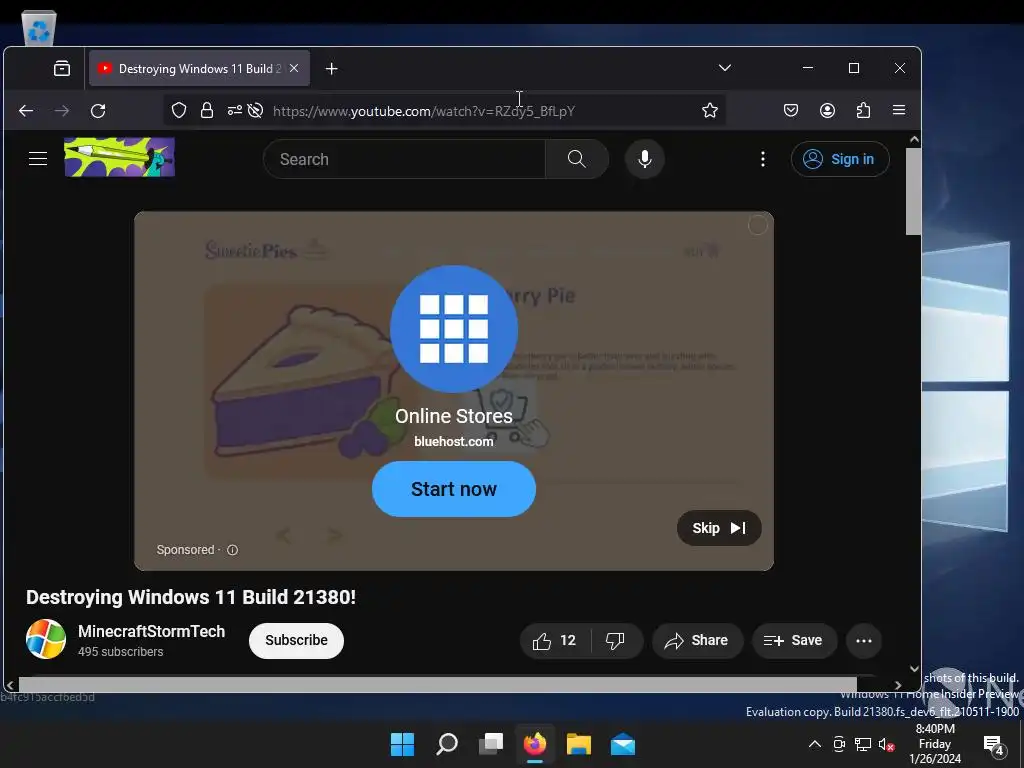Click Start now on the ad
This screenshot has height=768, width=1024.
(454, 489)
